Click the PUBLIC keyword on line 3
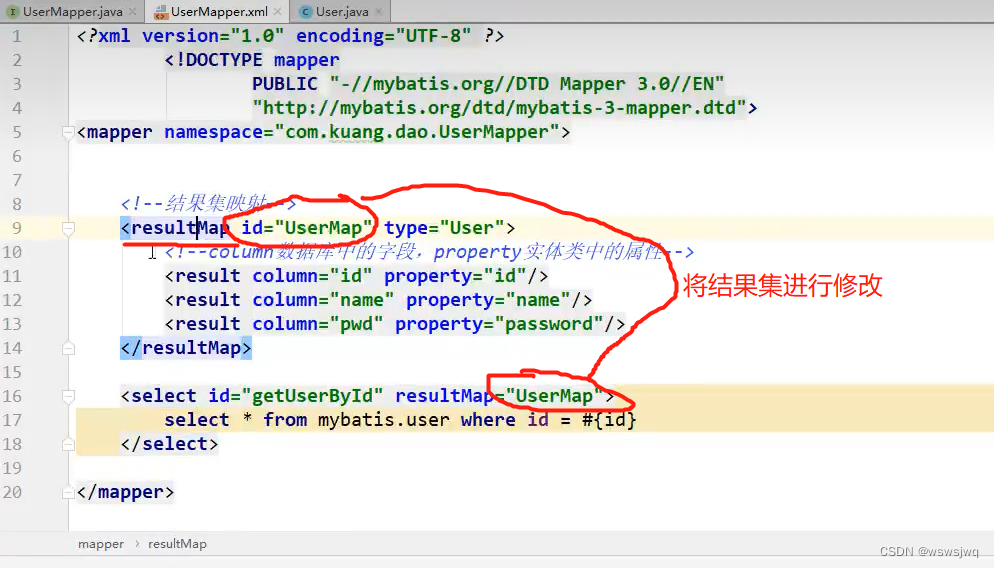This screenshot has height=568, width=994. tap(285, 84)
